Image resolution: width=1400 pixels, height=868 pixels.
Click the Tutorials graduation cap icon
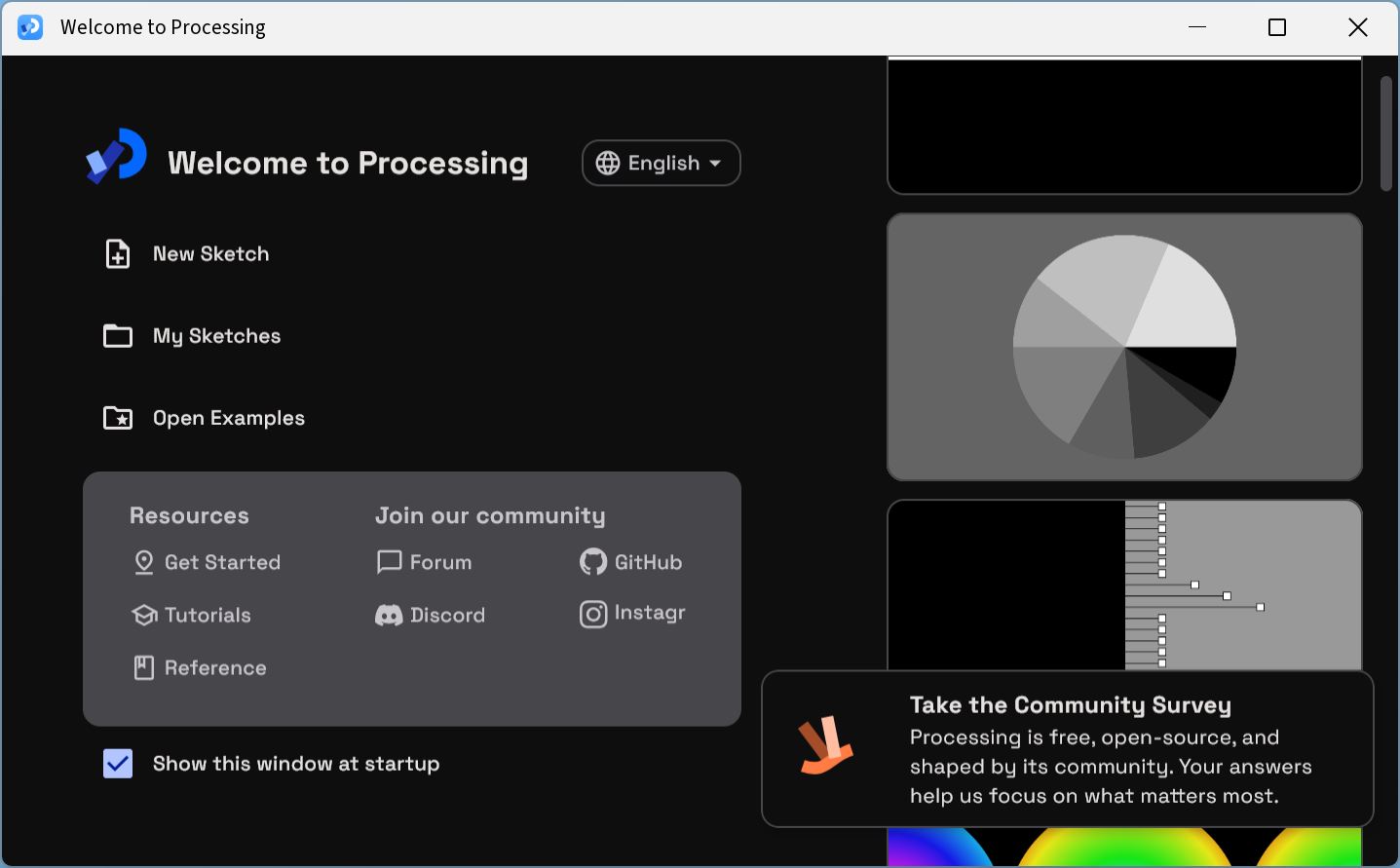(144, 616)
